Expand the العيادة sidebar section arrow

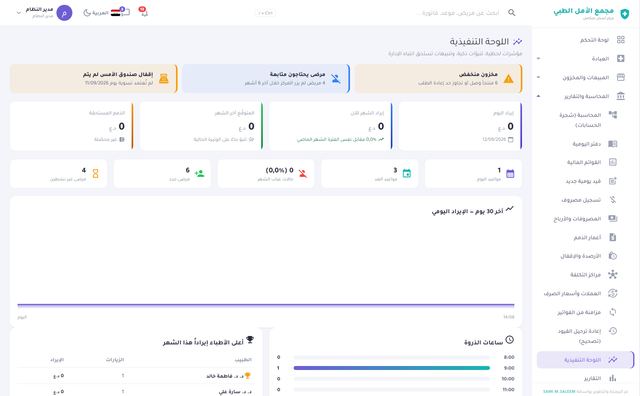[538, 58]
